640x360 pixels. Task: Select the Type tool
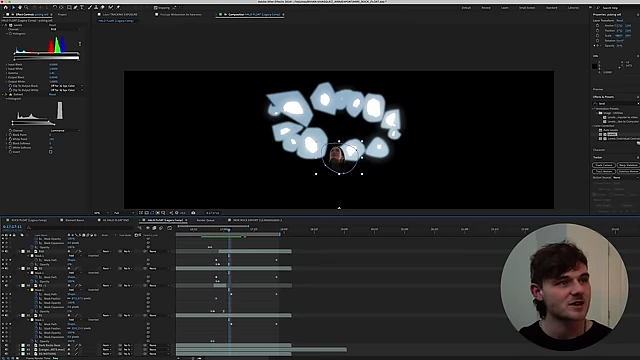click(82, 7)
